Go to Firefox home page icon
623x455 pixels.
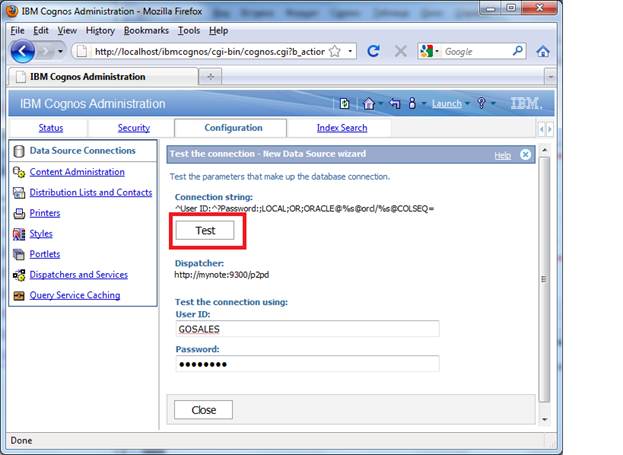543,51
